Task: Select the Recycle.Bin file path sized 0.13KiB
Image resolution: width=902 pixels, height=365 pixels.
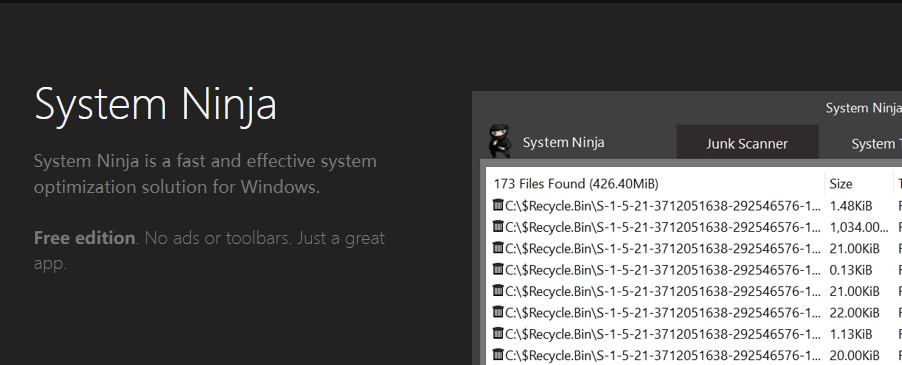Action: click(663, 270)
